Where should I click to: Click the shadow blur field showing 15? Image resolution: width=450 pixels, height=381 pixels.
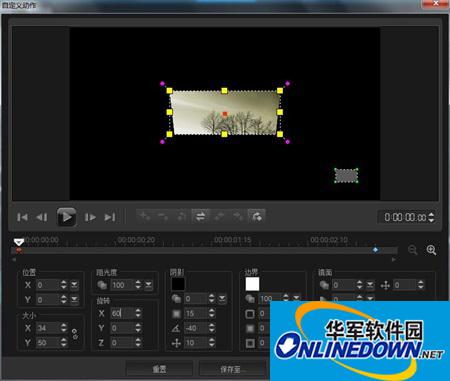pyautogui.click(x=196, y=313)
